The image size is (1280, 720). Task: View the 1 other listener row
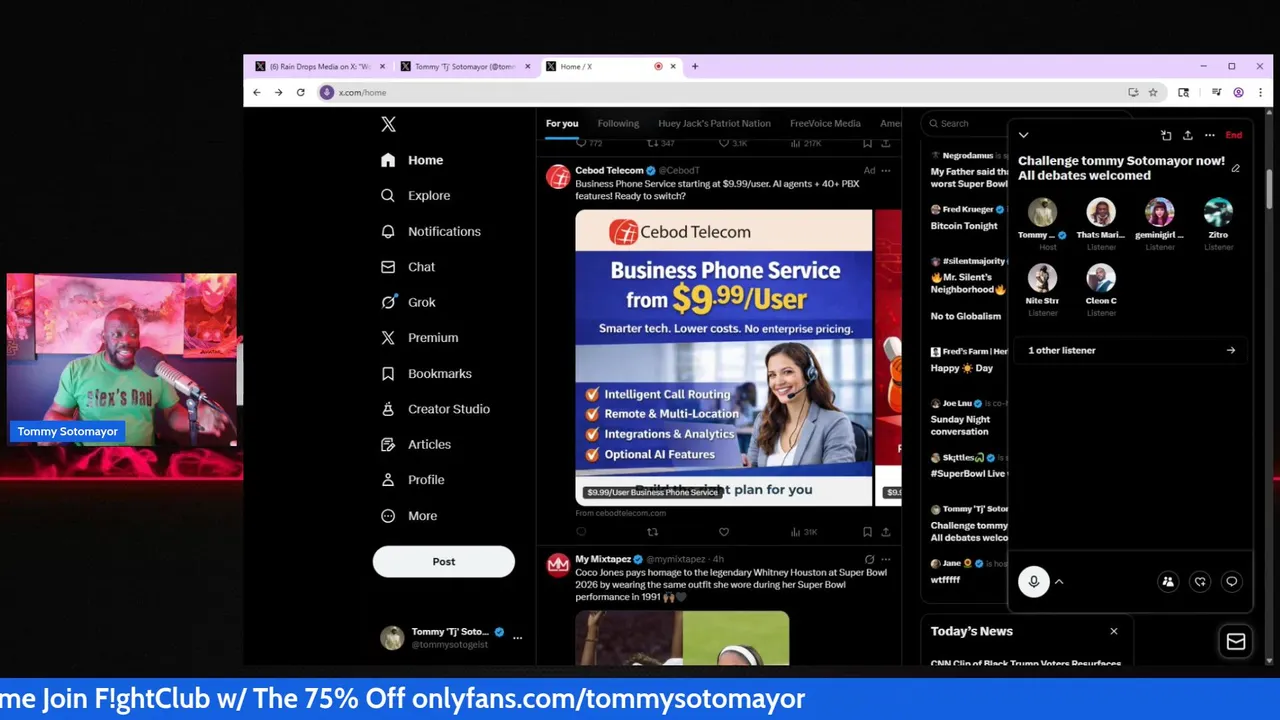tap(1131, 351)
